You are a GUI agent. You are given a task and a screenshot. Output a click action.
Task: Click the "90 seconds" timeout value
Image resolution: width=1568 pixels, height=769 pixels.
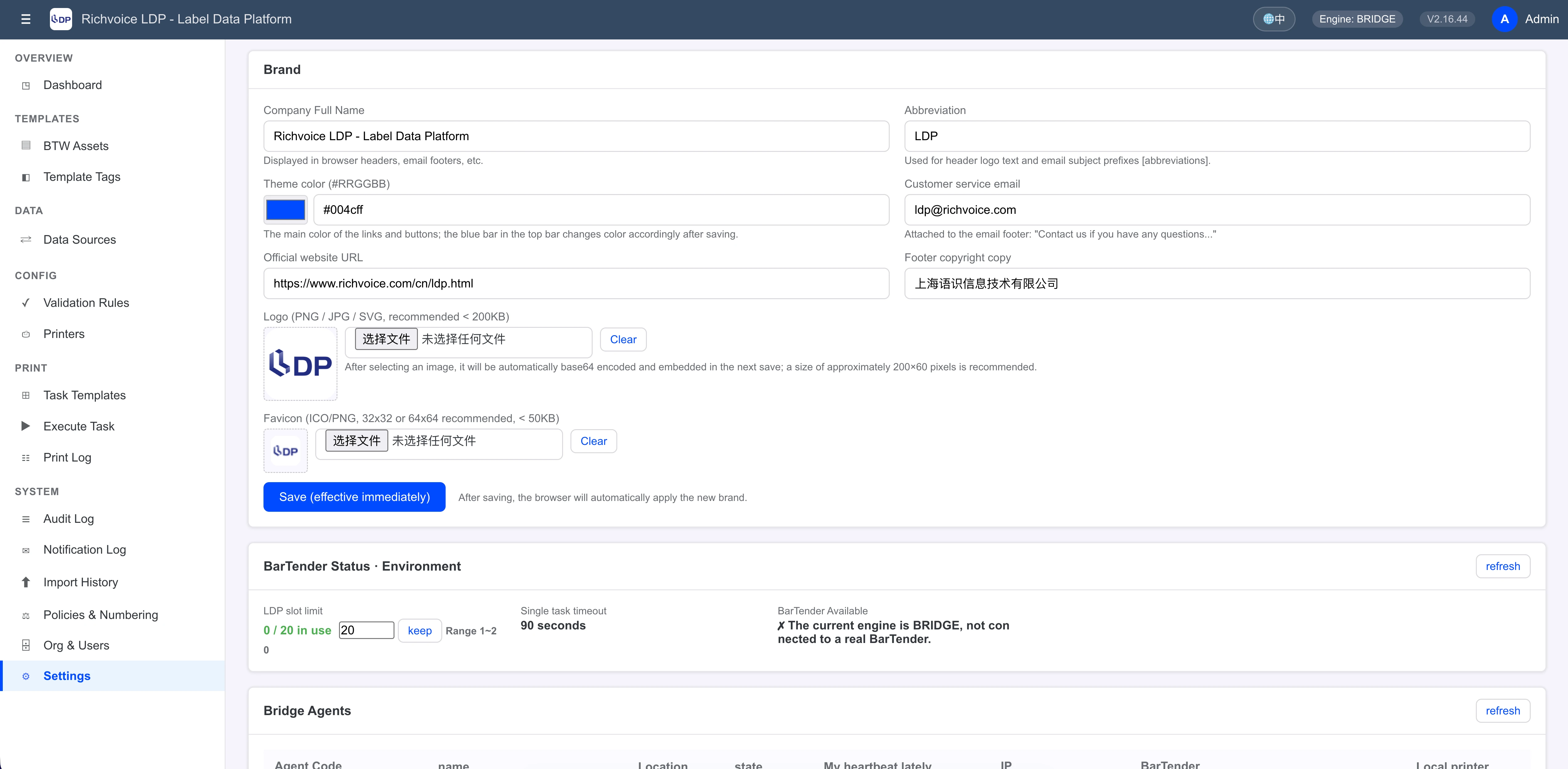553,625
